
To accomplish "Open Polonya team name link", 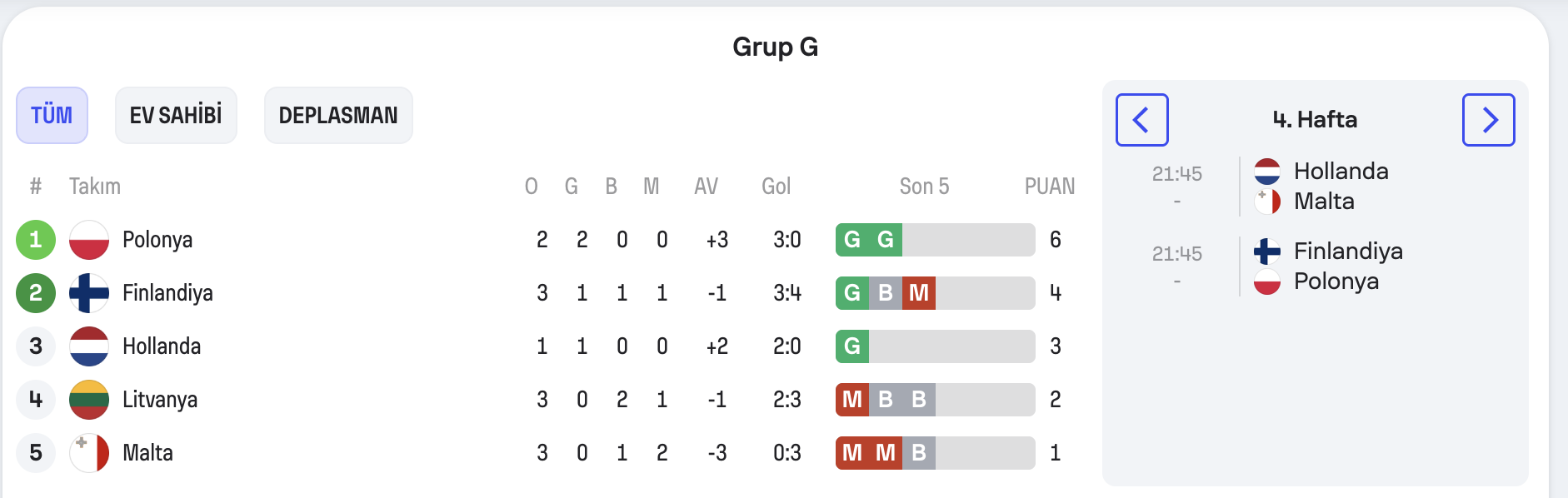I will (157, 240).
